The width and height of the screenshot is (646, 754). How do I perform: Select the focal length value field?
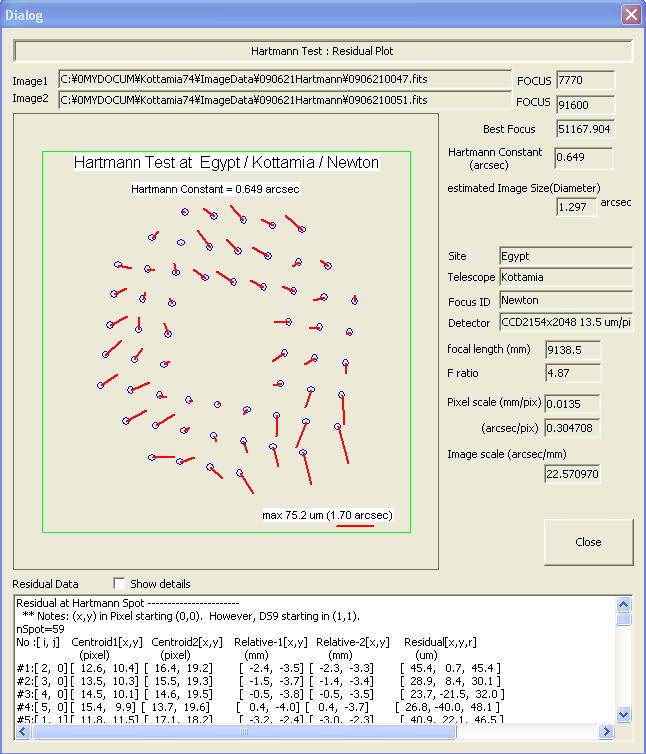(572, 350)
